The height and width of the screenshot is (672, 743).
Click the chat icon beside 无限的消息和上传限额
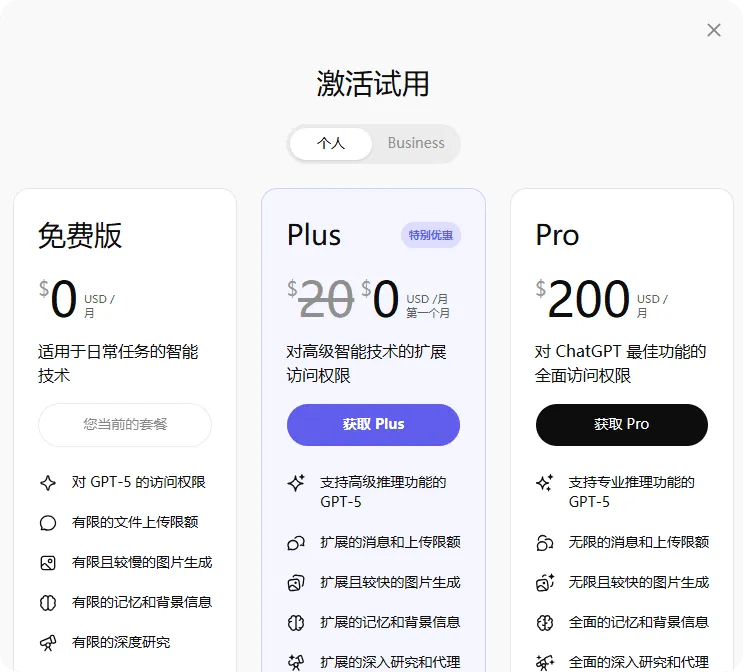coord(544,543)
